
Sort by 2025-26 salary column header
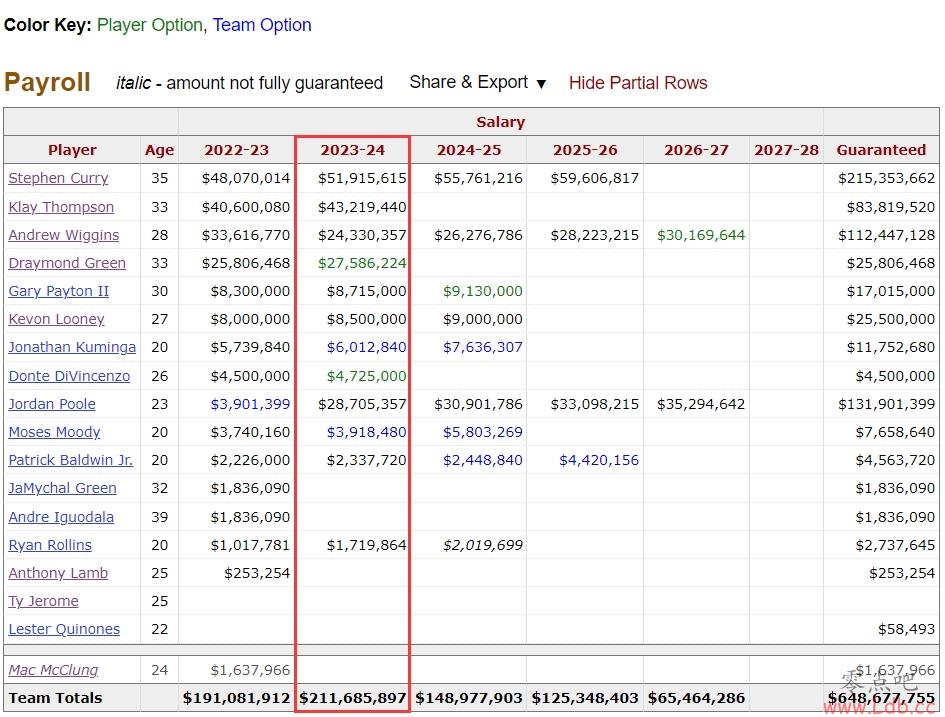(585, 150)
